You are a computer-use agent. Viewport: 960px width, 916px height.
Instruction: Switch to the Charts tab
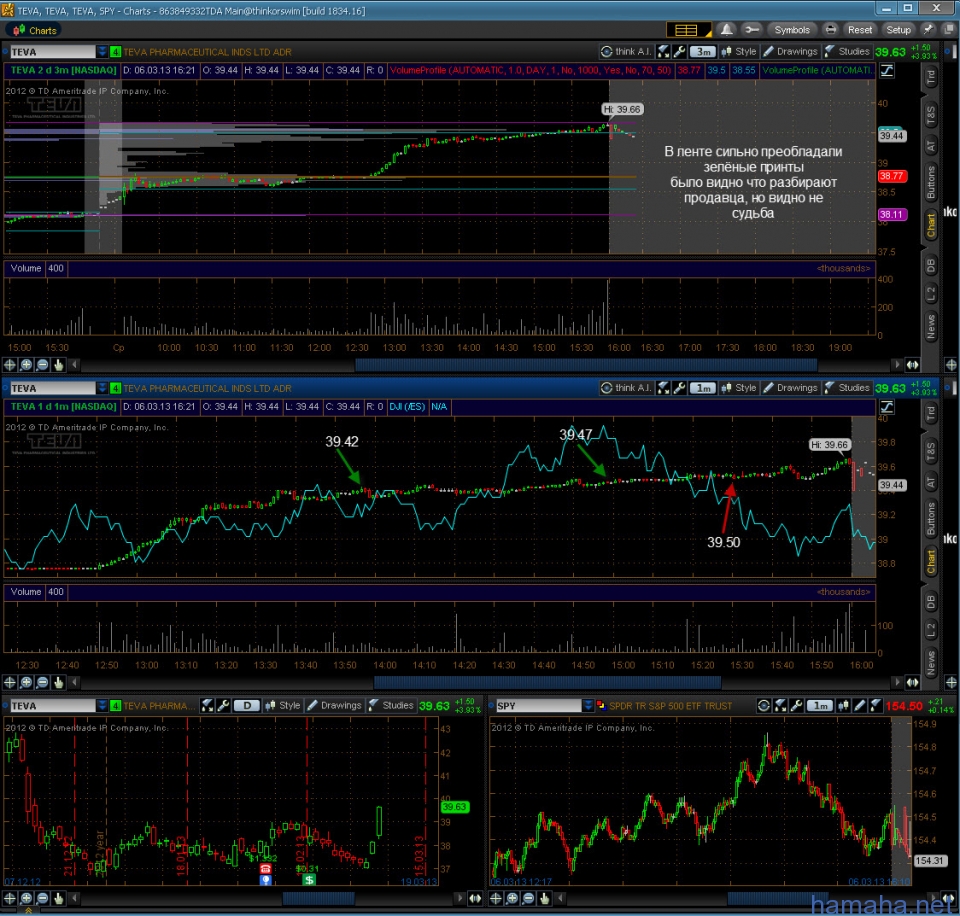pos(35,30)
